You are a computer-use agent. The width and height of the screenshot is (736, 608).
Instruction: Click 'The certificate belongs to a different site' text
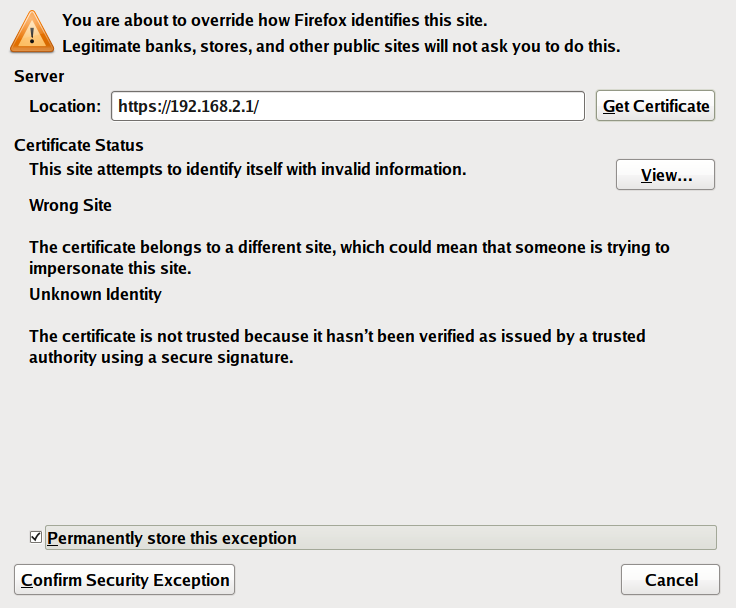tap(349, 247)
